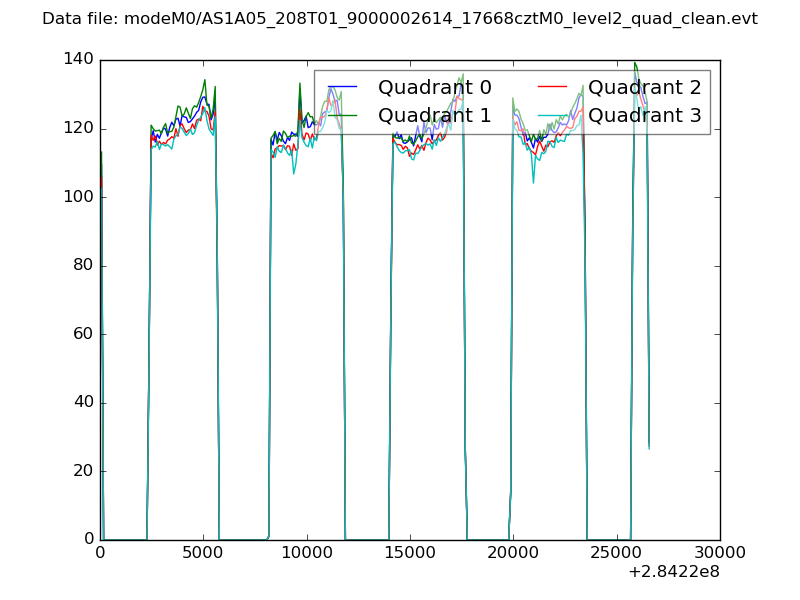Click the Quadrant 0 legend label
This screenshot has height=600, width=800.
pos(435,87)
